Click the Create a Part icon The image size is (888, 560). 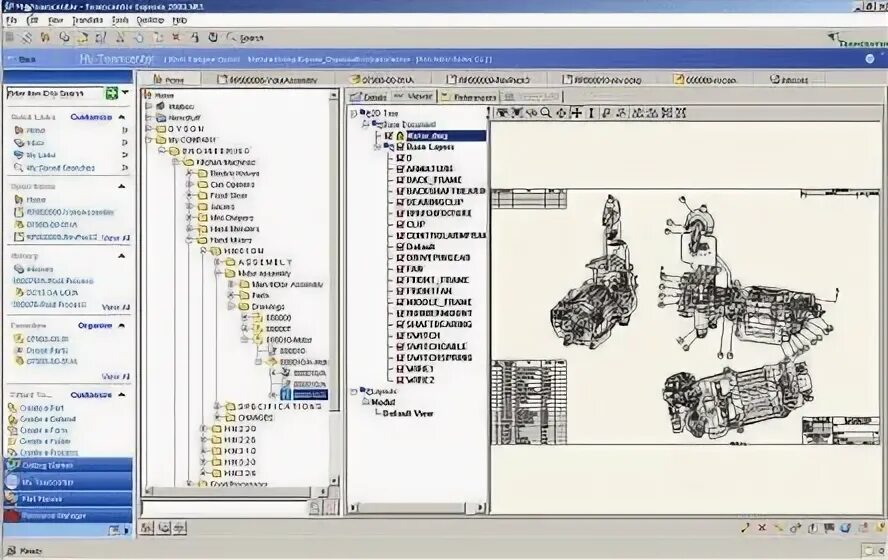click(12, 408)
